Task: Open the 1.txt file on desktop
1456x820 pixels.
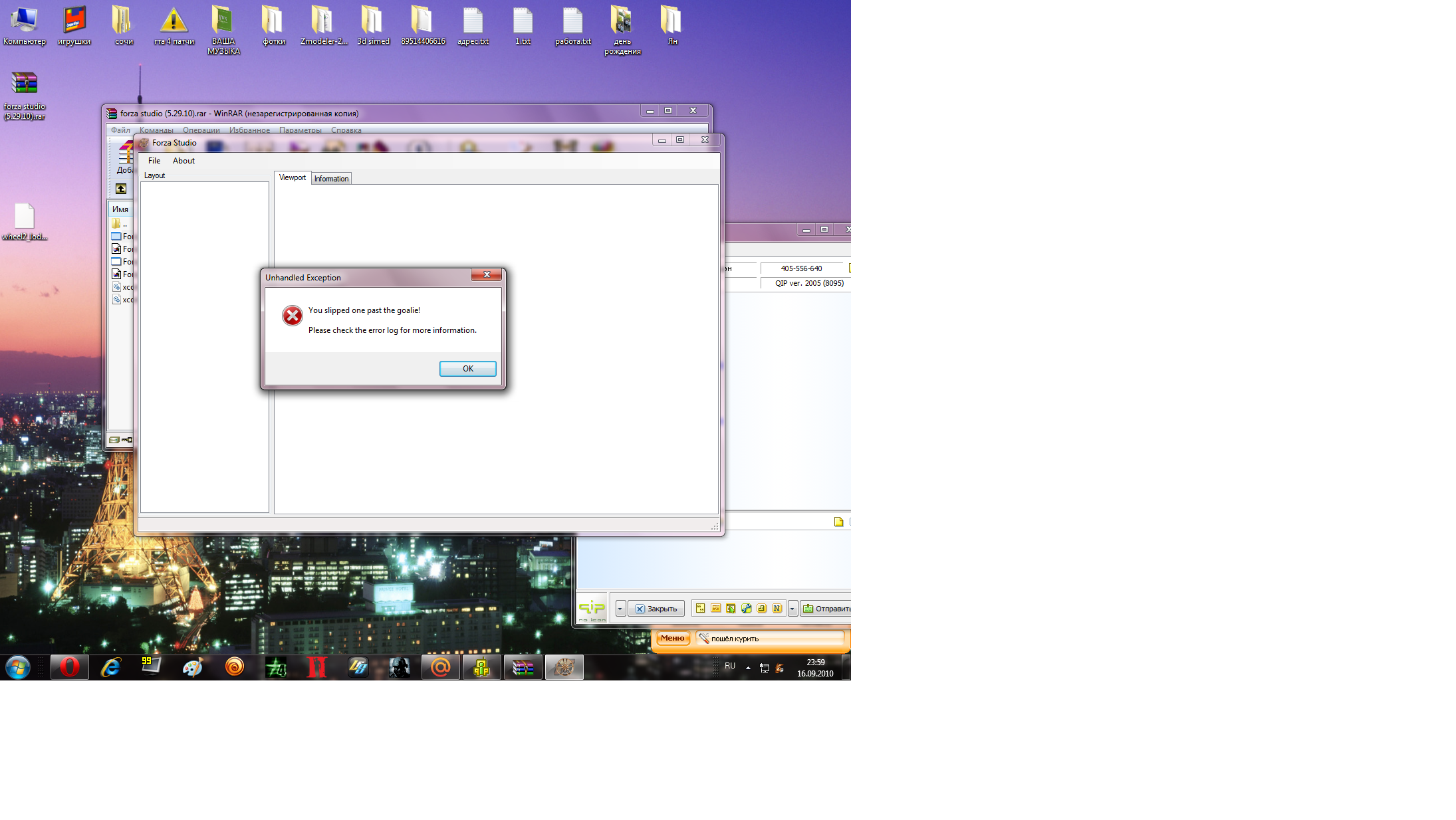Action: [x=523, y=27]
